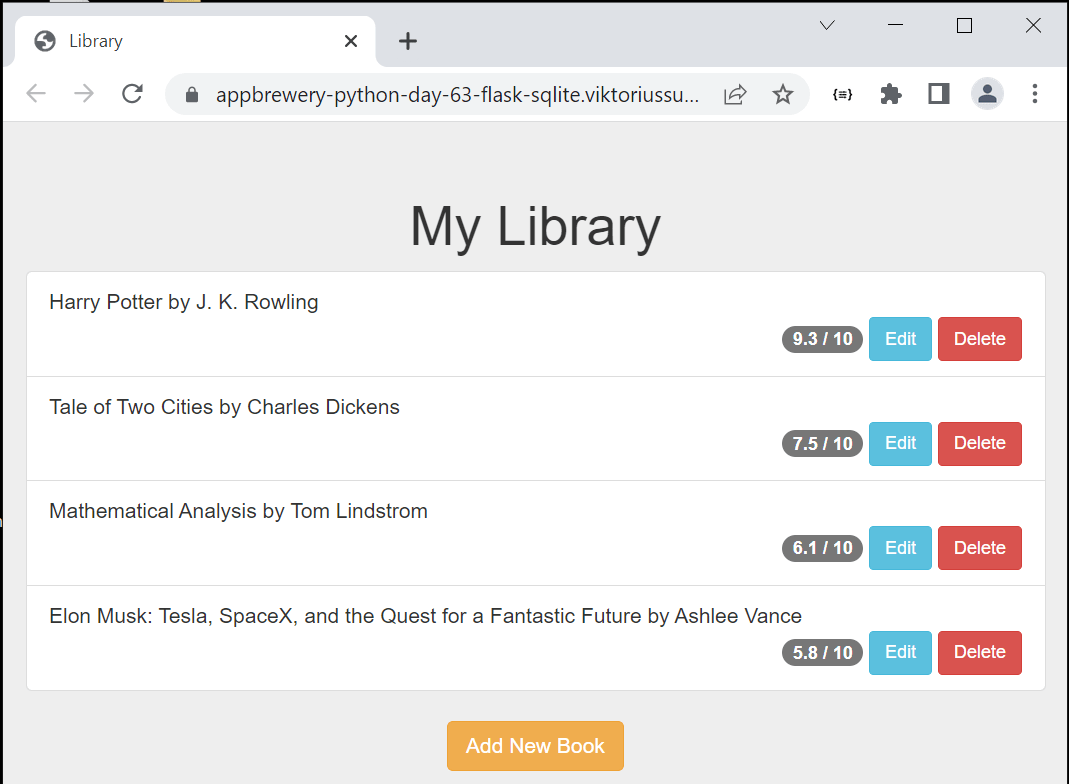Edit the Harry Potter entry
Image resolution: width=1069 pixels, height=784 pixels.
pos(899,339)
